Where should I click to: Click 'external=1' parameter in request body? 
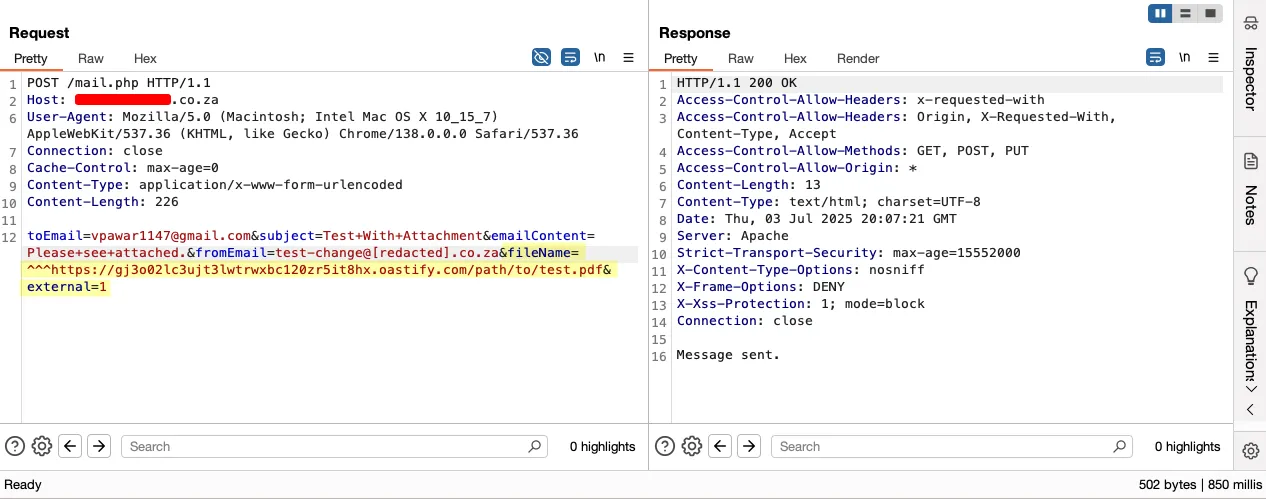tap(67, 287)
